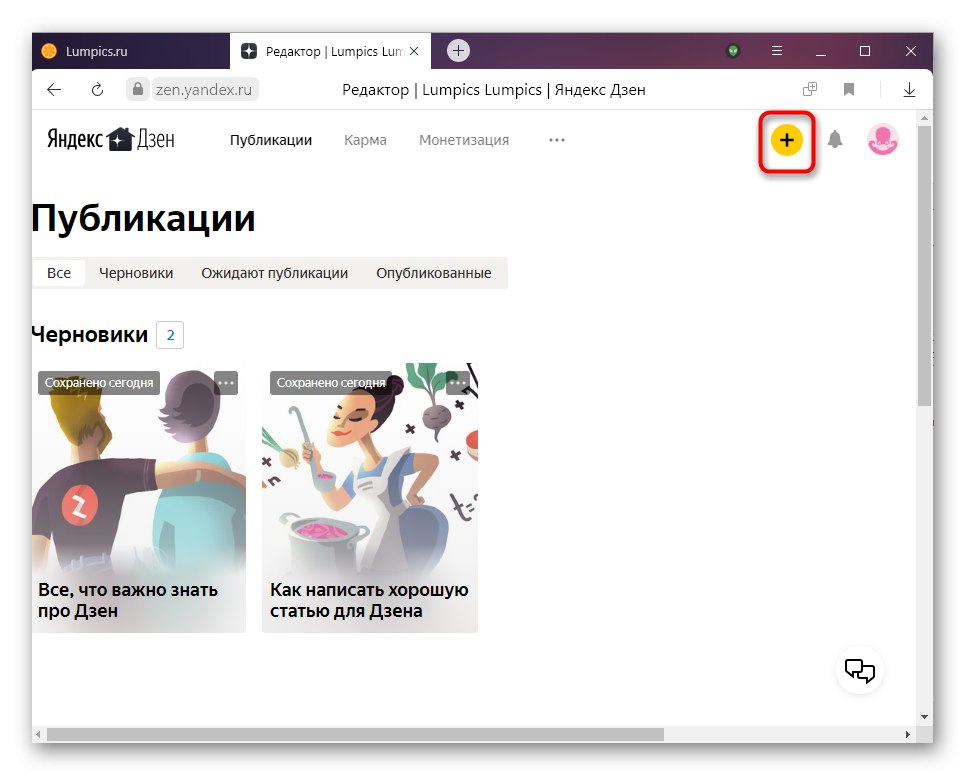Image resolution: width=966 pixels, height=775 pixels.
Task: Bookmark the page with the star icon
Action: pyautogui.click(x=849, y=89)
